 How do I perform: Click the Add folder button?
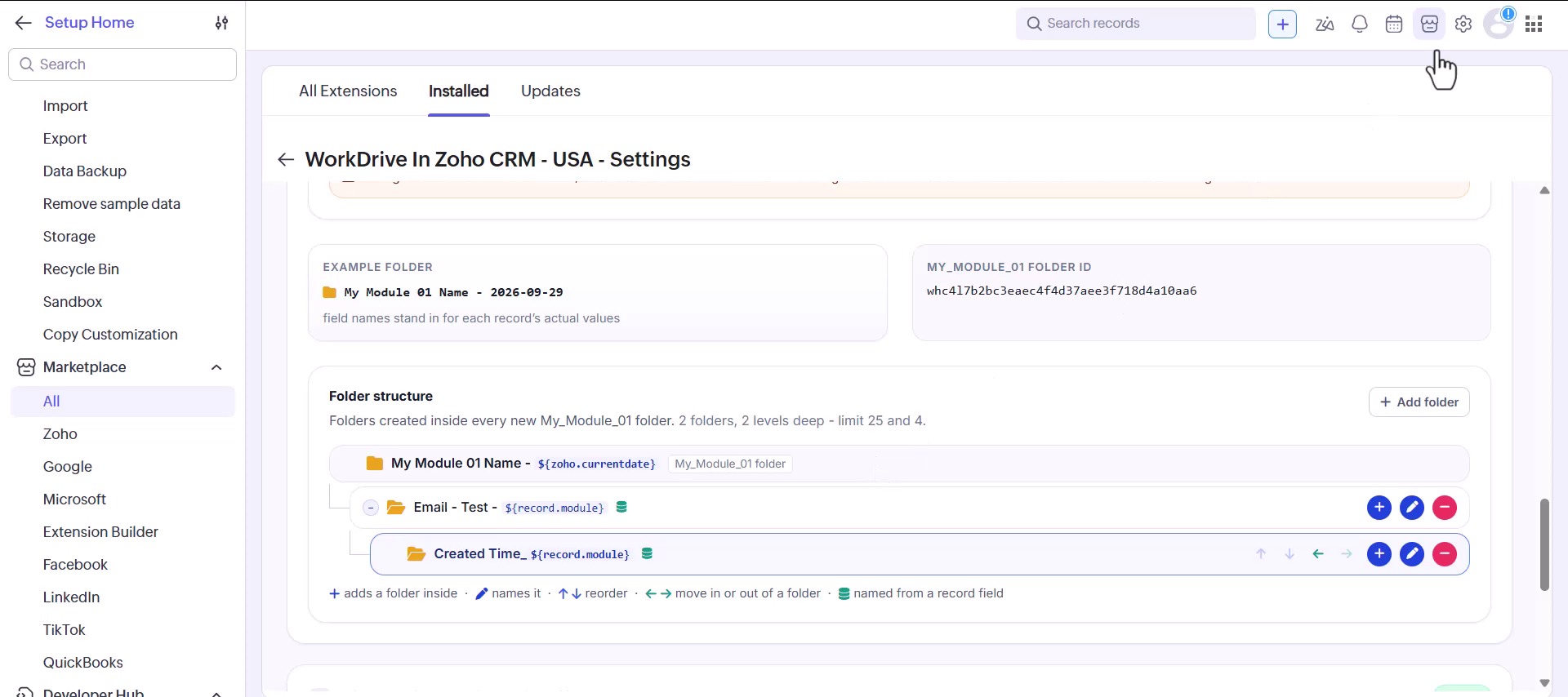[1419, 402]
